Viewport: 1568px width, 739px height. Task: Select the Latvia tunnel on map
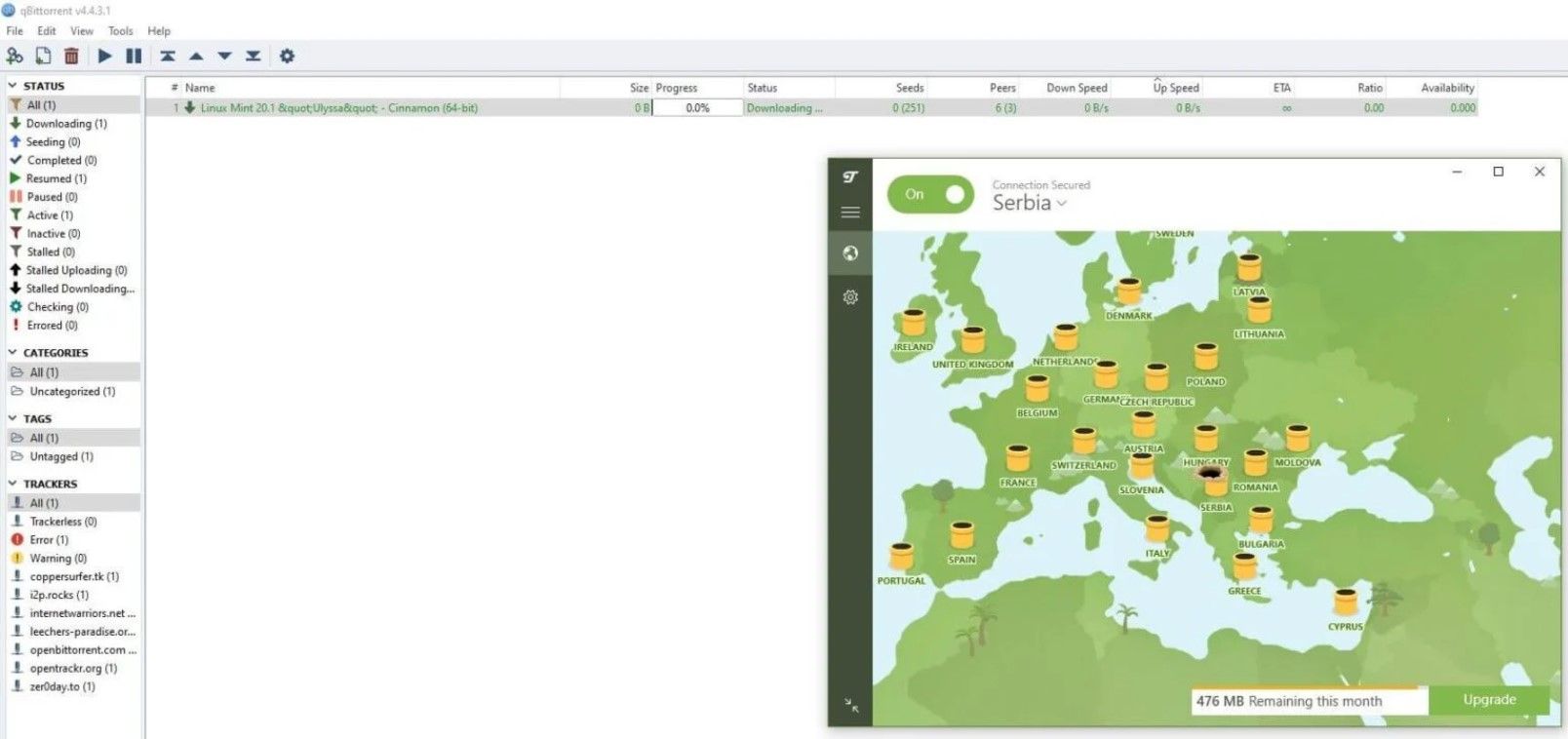(x=1249, y=267)
